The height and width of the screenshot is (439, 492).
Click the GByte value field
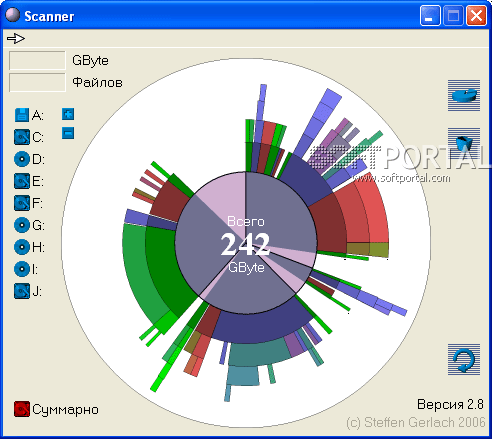(37, 60)
